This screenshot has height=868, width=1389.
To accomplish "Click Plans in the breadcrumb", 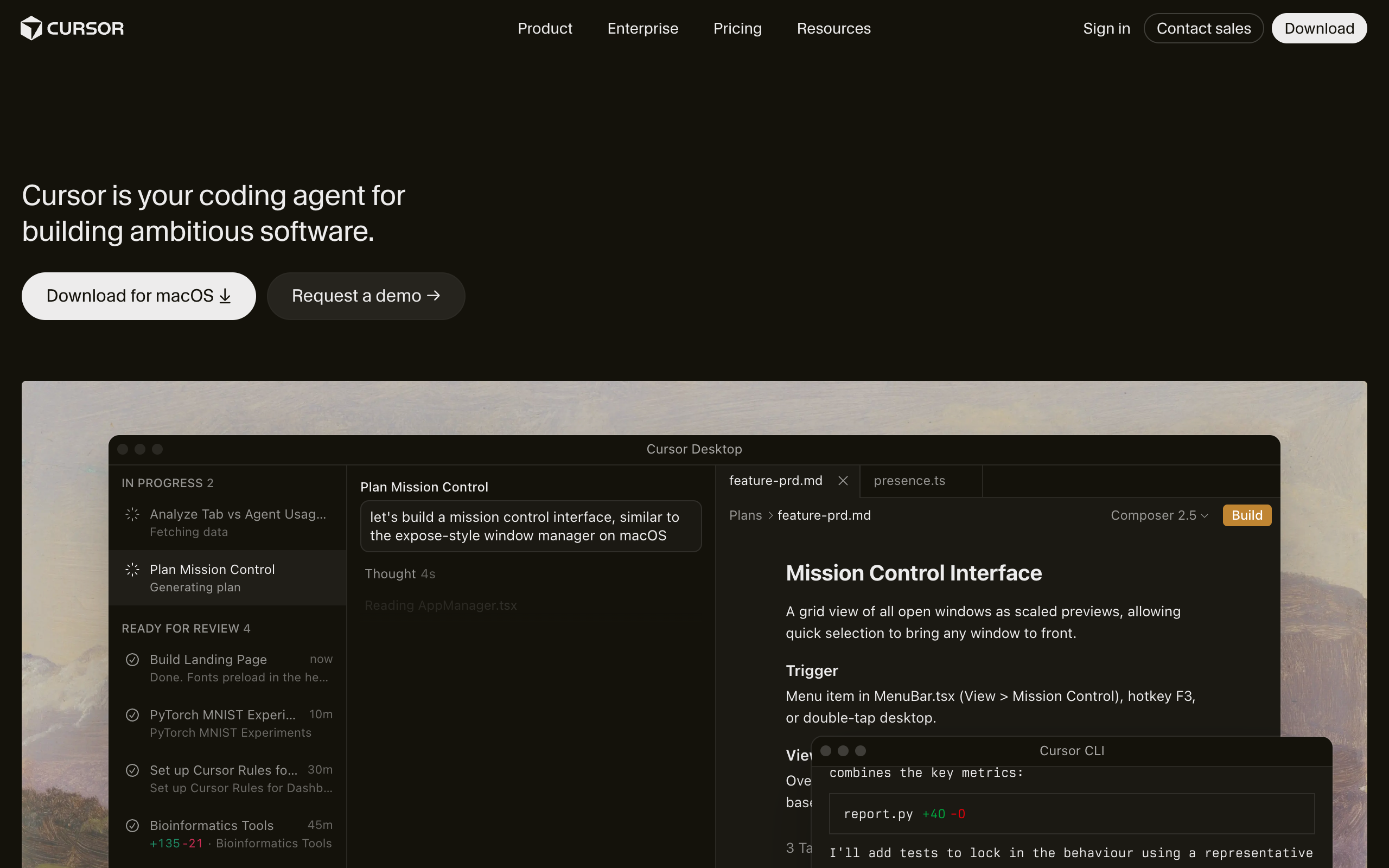I will pos(745,515).
